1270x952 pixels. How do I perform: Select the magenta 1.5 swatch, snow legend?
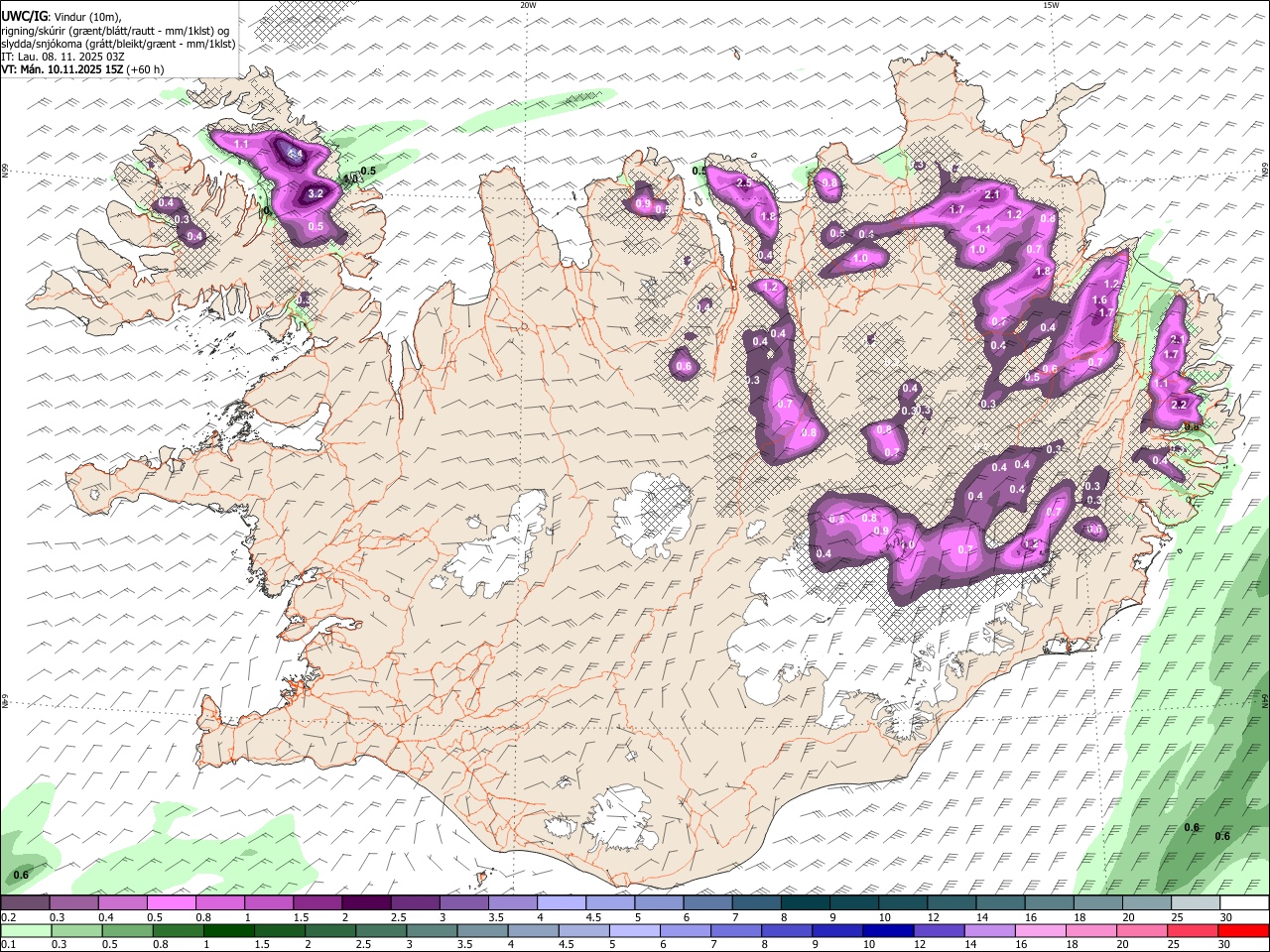(317, 902)
